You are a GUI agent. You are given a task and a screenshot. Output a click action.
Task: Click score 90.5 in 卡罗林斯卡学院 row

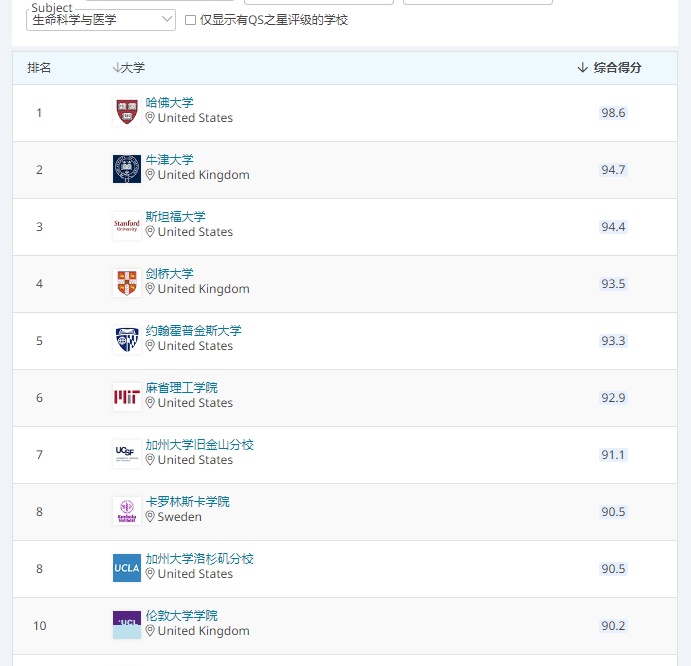pos(613,512)
